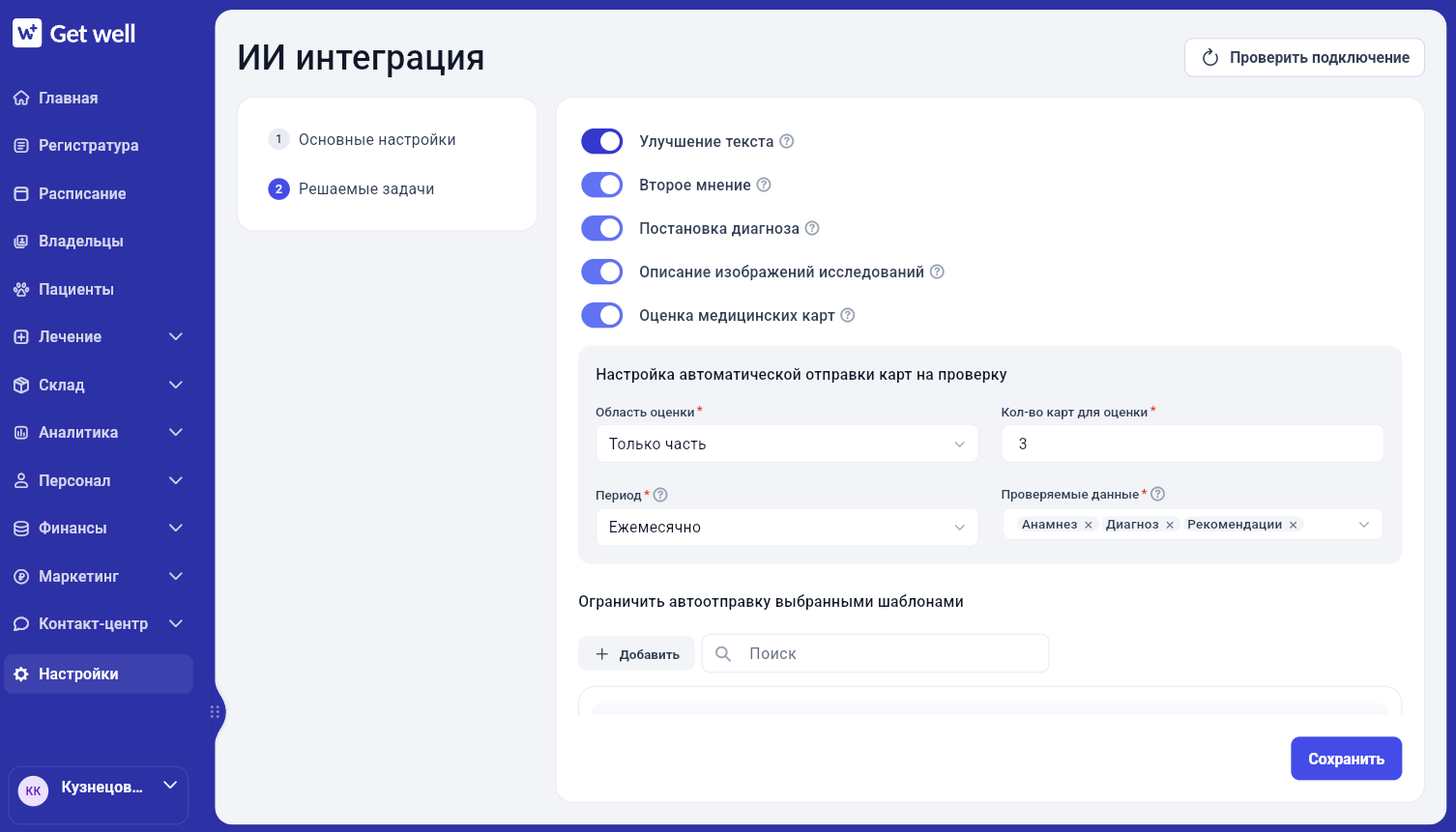Click the Проверить подключение button
1456x832 pixels.
(x=1304, y=58)
